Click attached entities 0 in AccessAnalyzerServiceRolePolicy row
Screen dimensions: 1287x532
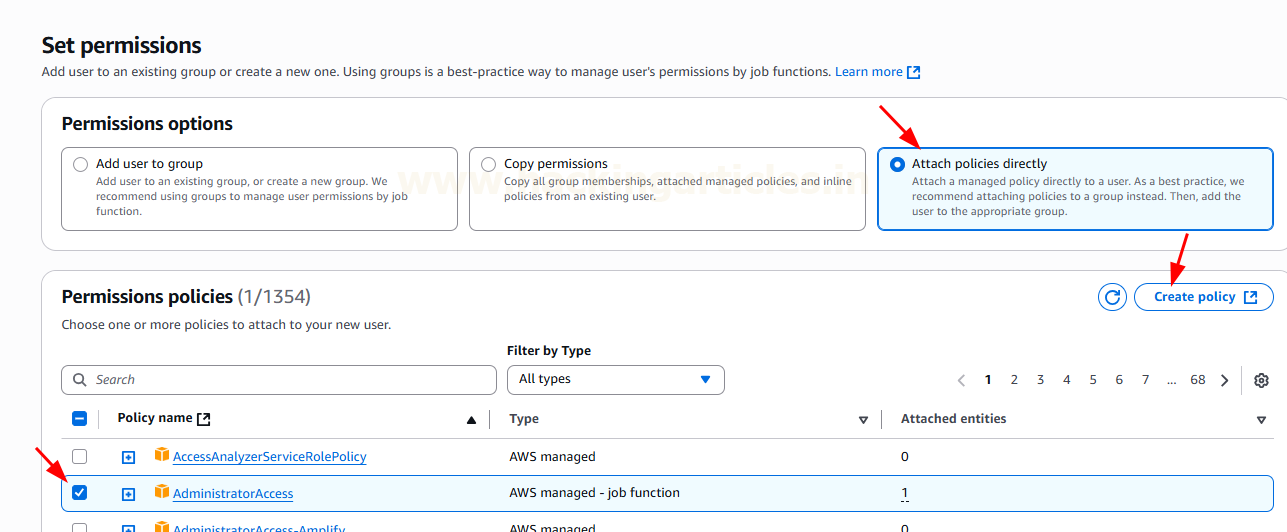905,457
